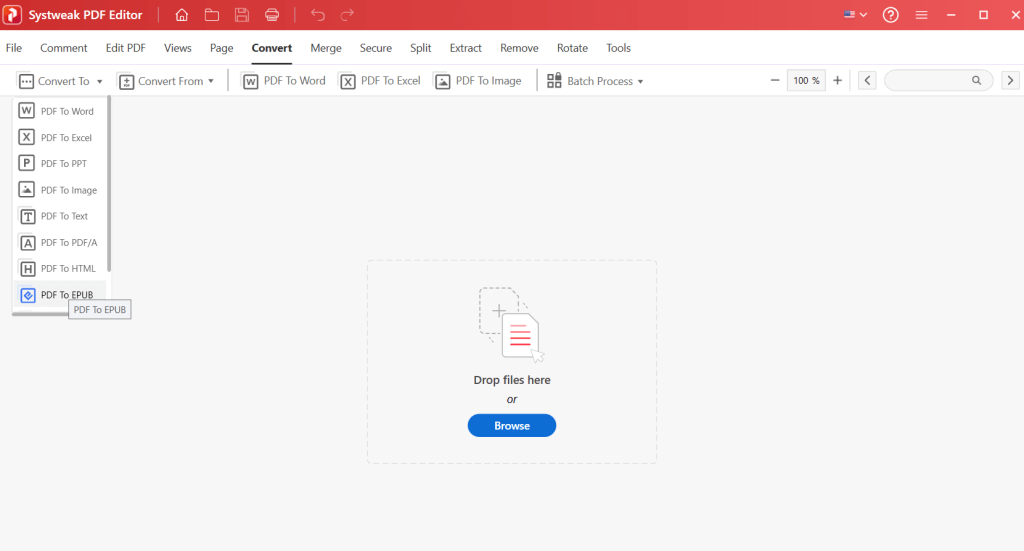Open the Rotate tab
The height and width of the screenshot is (551, 1024).
pos(572,48)
